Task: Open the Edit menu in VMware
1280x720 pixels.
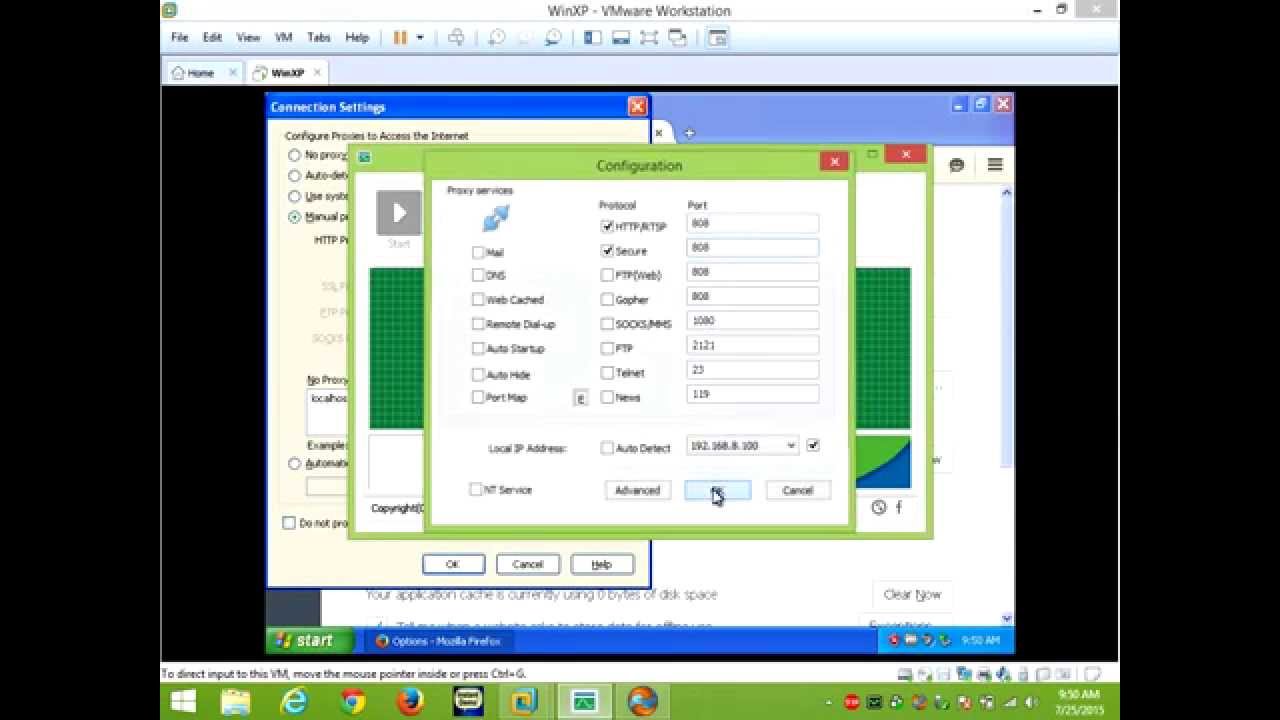Action: click(212, 38)
